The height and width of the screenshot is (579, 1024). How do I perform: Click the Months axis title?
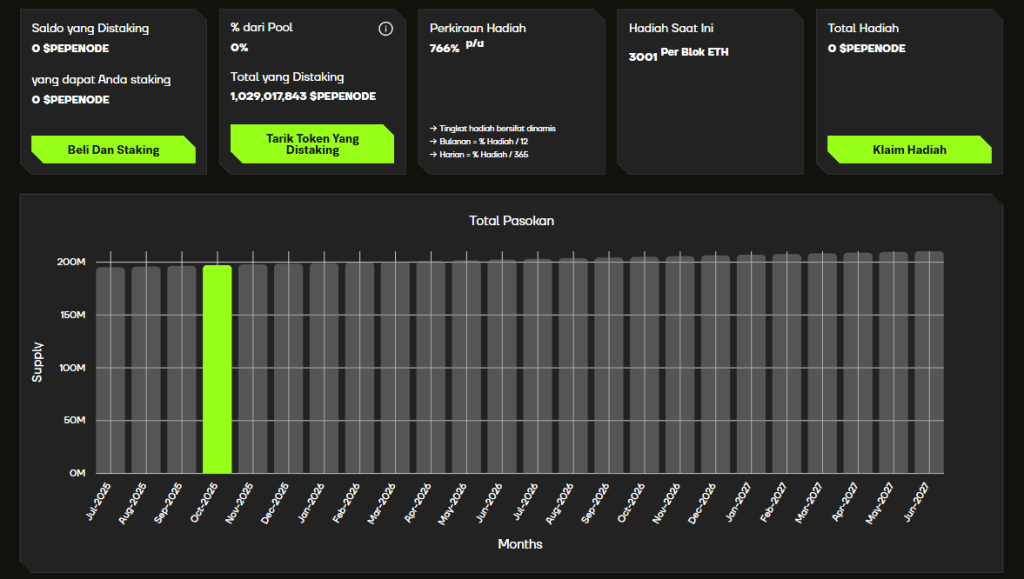[x=520, y=544]
